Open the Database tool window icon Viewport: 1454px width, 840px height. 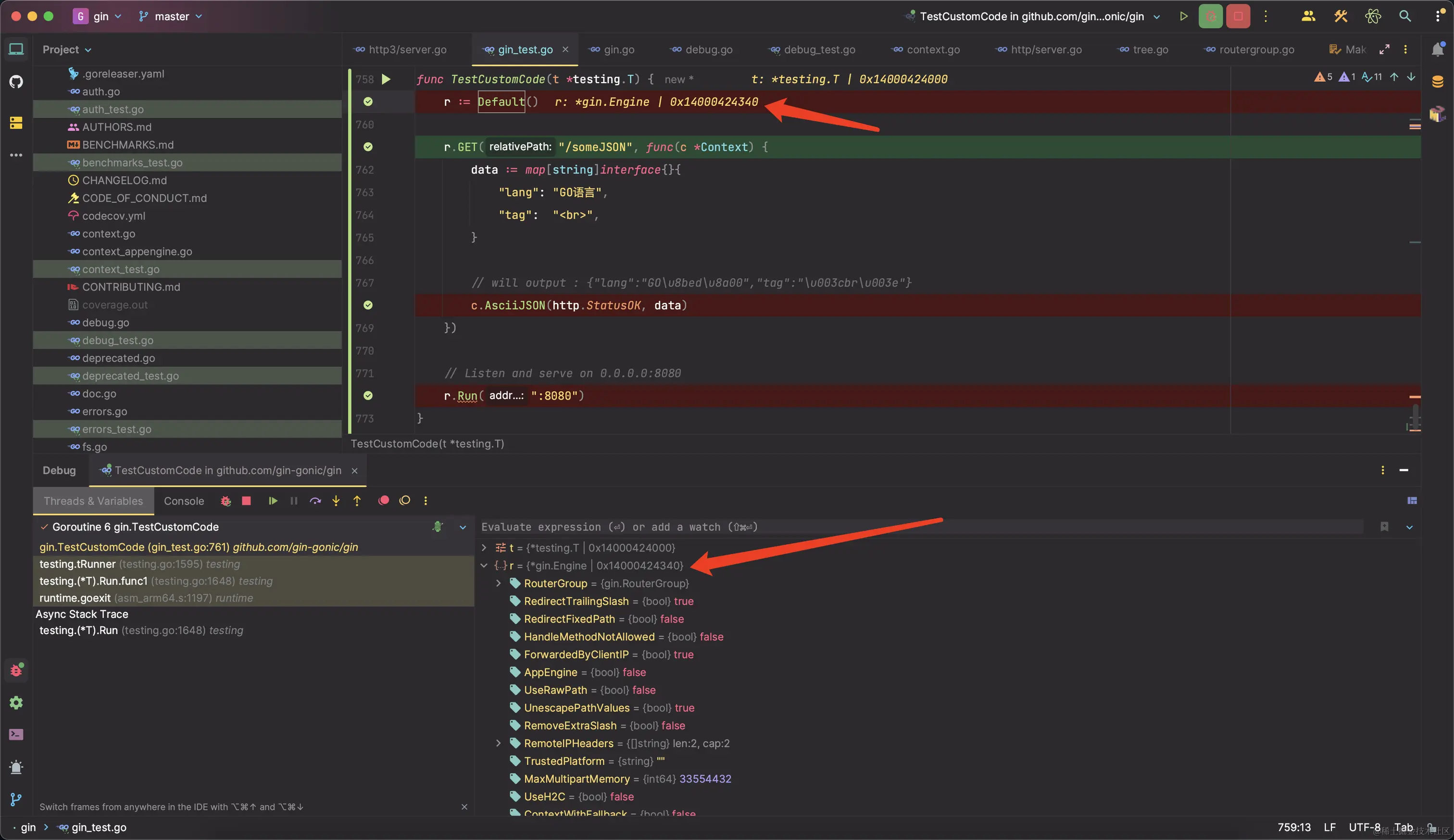[1437, 82]
